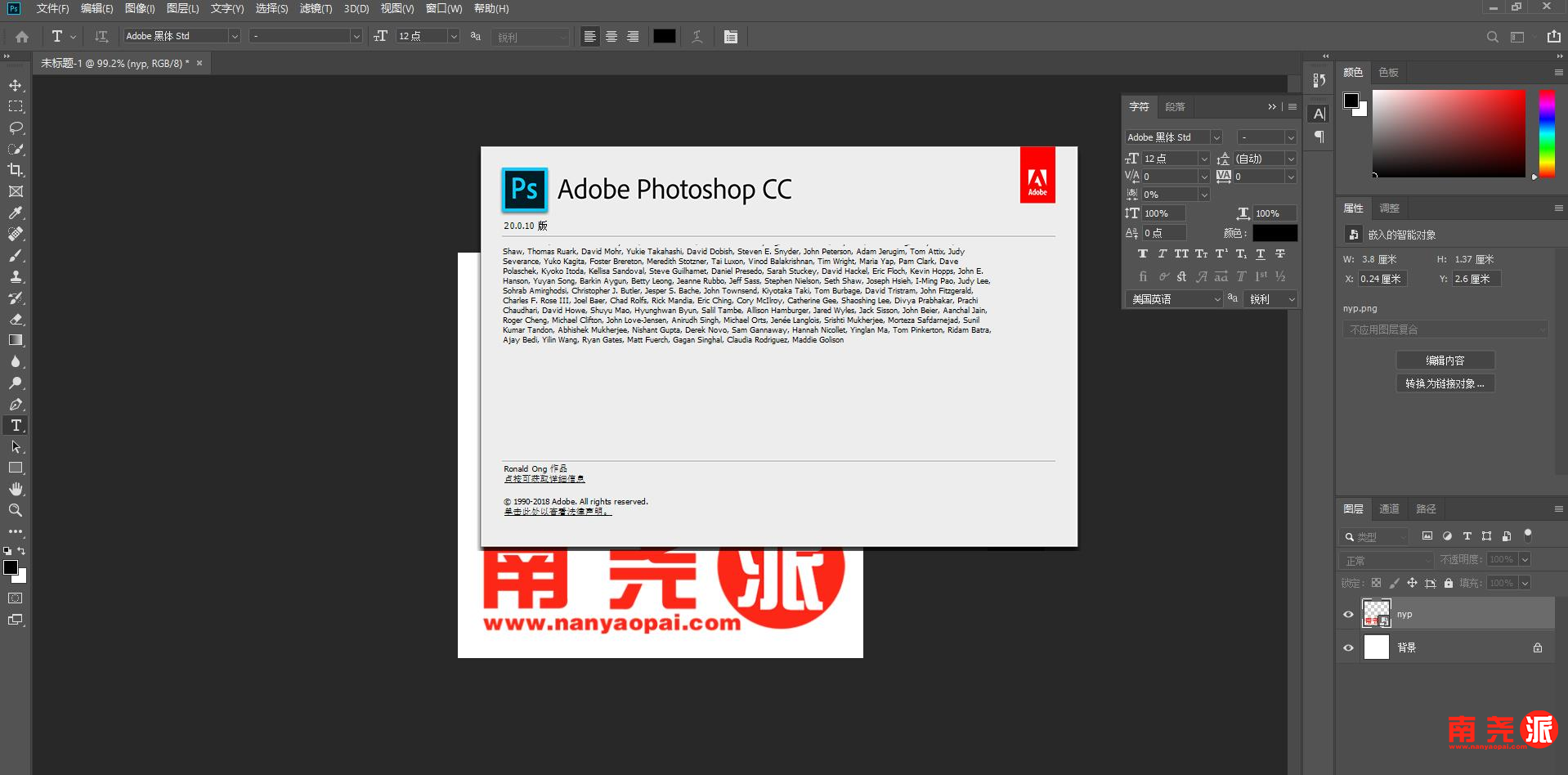Select the Hand tool

pyautogui.click(x=16, y=489)
